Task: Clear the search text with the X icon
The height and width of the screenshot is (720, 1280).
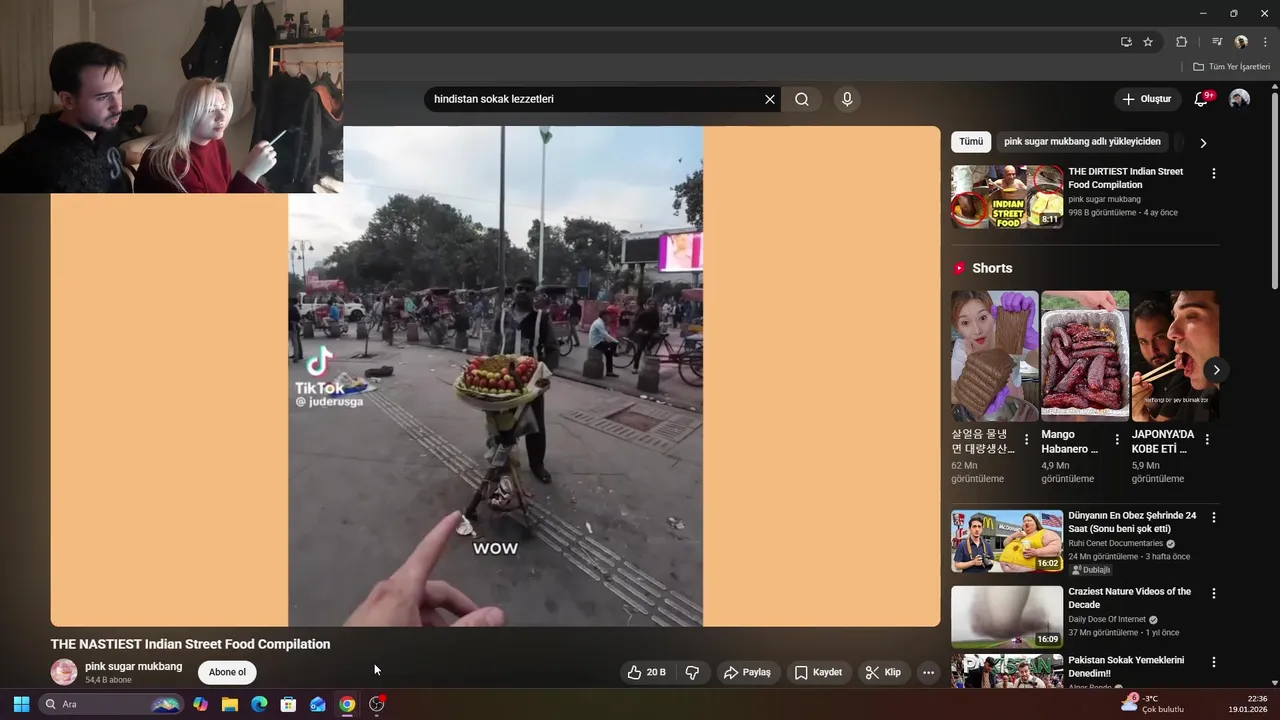Action: pos(770,99)
